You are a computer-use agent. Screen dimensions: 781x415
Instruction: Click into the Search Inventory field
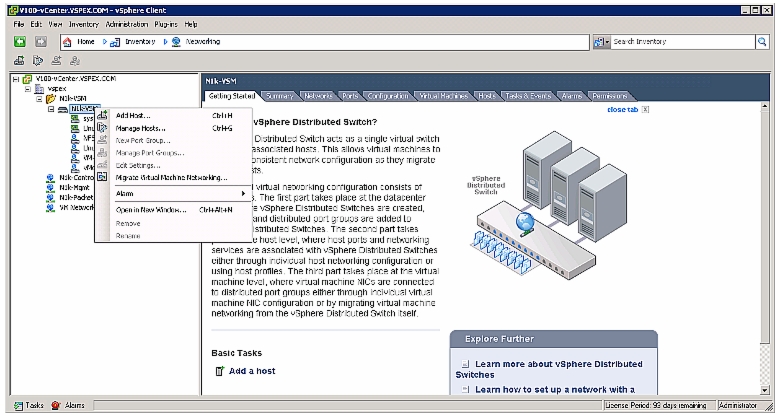pyautogui.click(x=683, y=42)
